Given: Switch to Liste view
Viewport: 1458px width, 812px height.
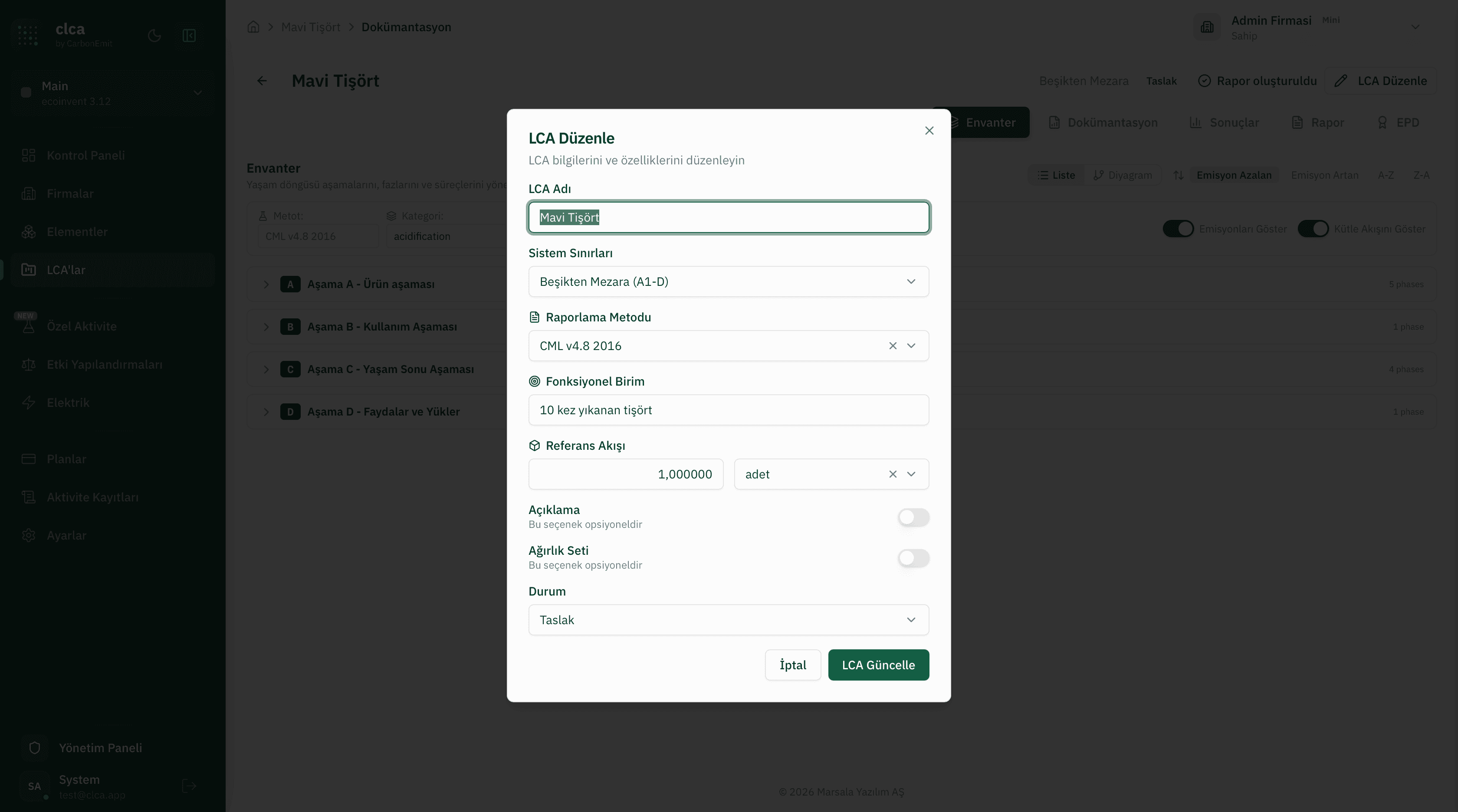Looking at the screenshot, I should [x=1056, y=175].
